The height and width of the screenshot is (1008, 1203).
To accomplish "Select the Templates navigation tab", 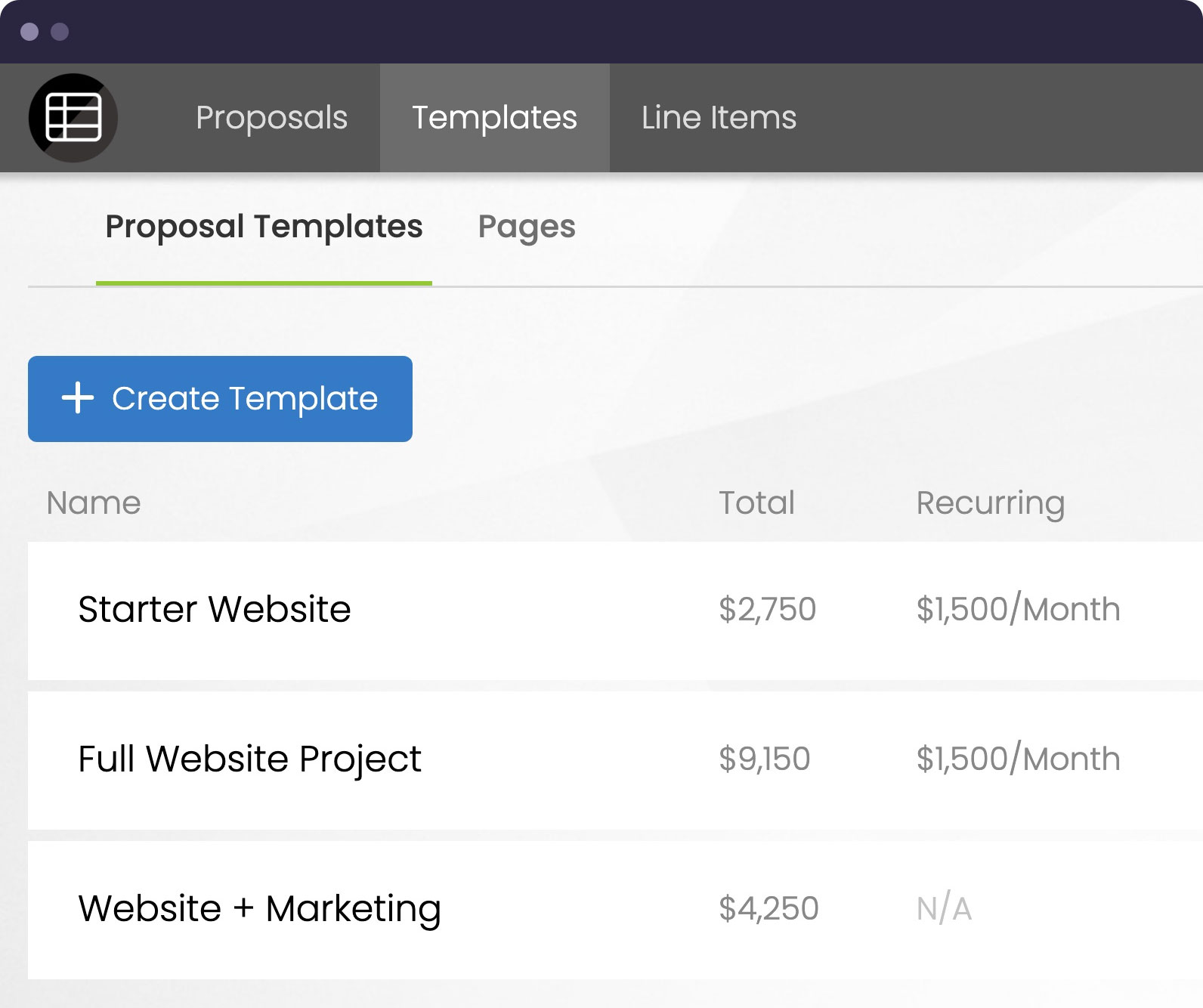I will tap(494, 117).
